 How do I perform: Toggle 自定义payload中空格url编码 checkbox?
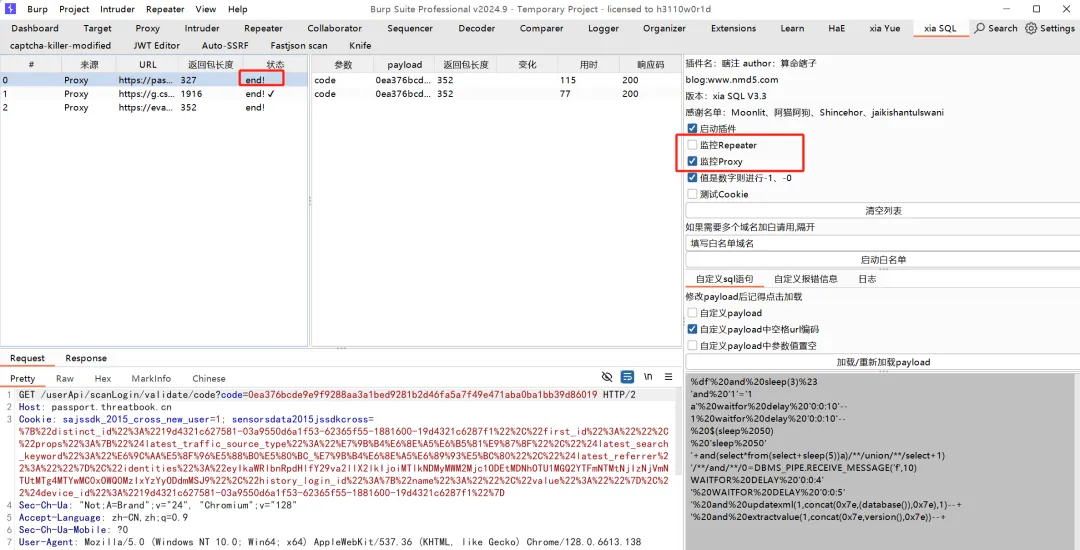[692, 330]
